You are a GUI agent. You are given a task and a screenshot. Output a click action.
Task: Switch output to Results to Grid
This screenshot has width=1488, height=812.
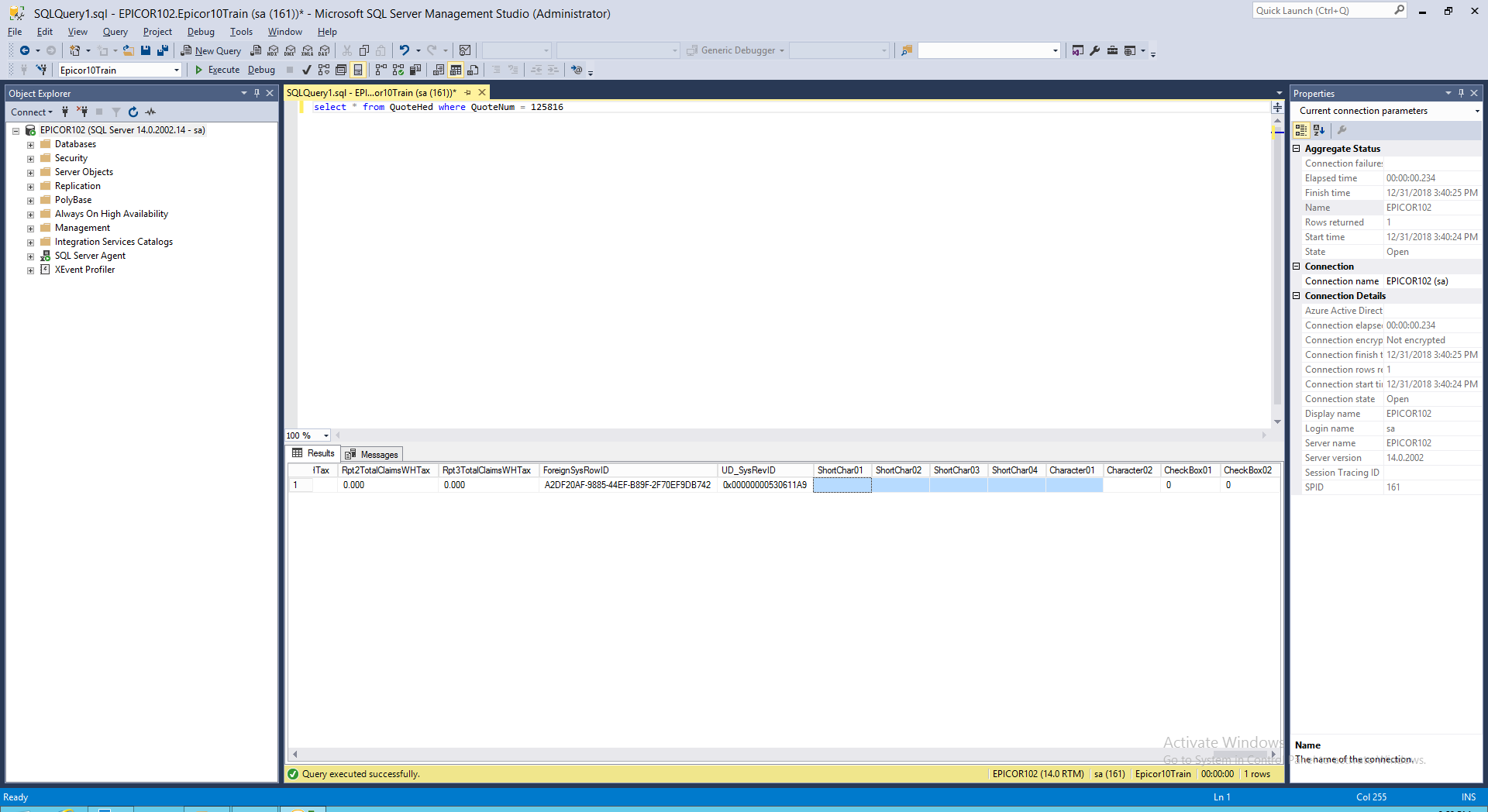(x=456, y=70)
